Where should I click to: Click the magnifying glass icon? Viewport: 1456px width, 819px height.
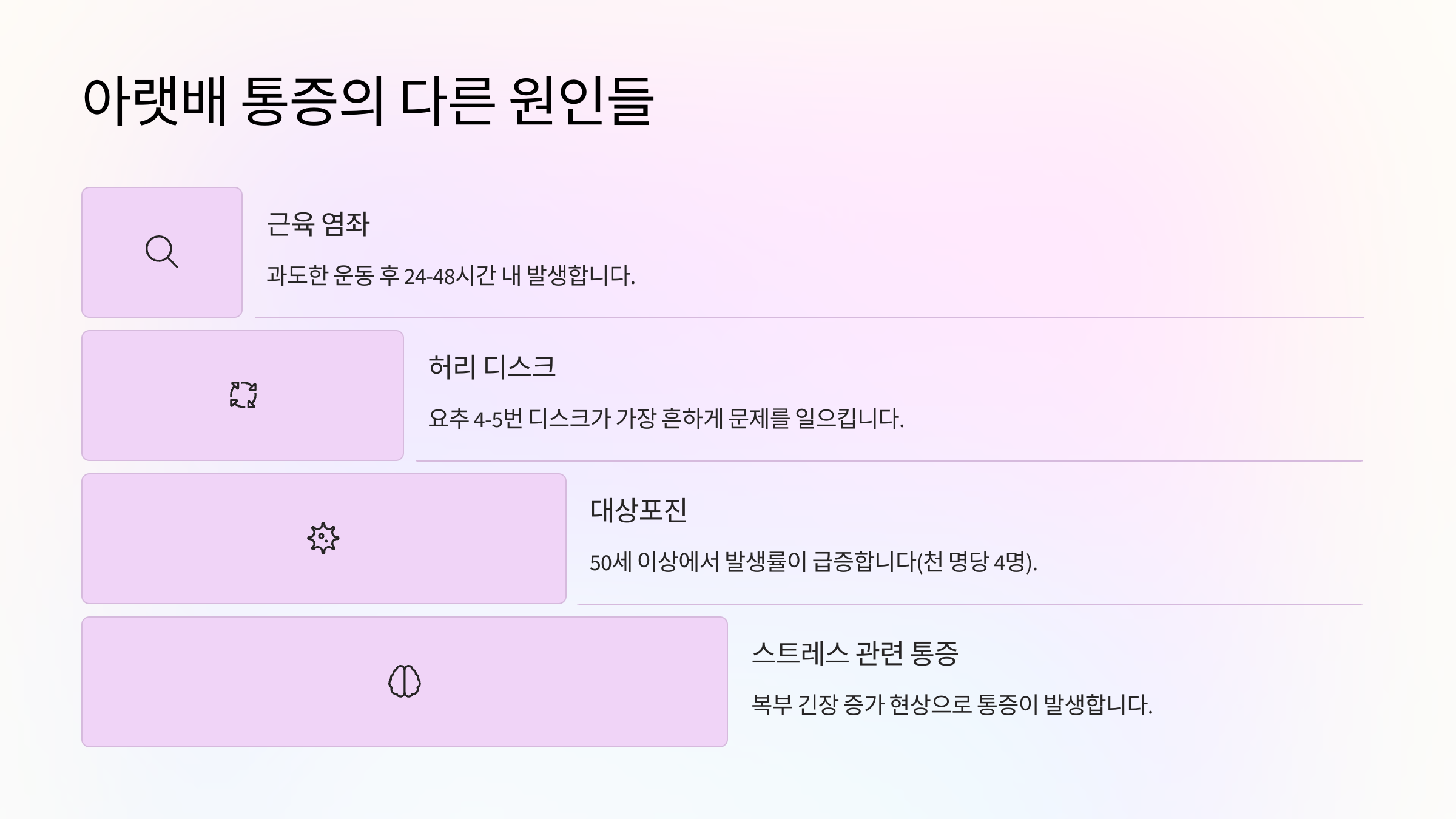[x=162, y=252]
